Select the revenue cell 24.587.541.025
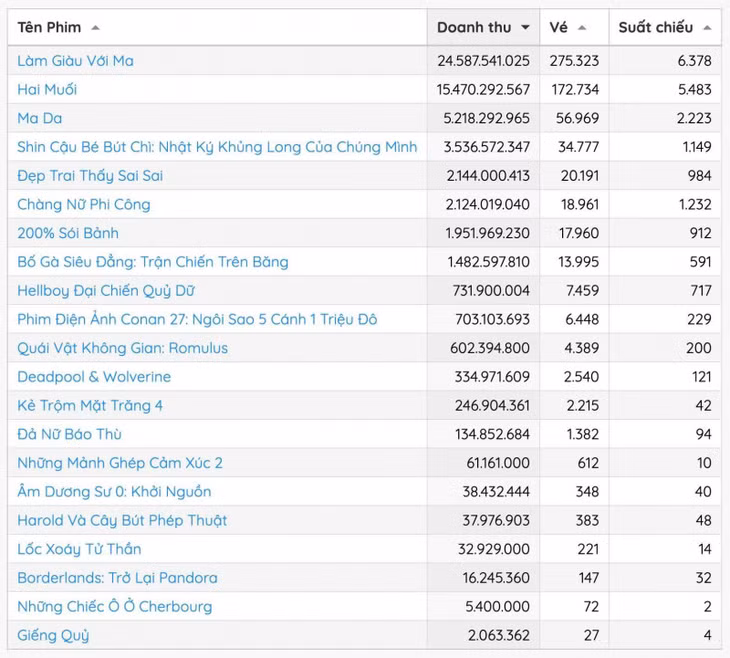The height and width of the screenshot is (658, 730). tap(483, 61)
